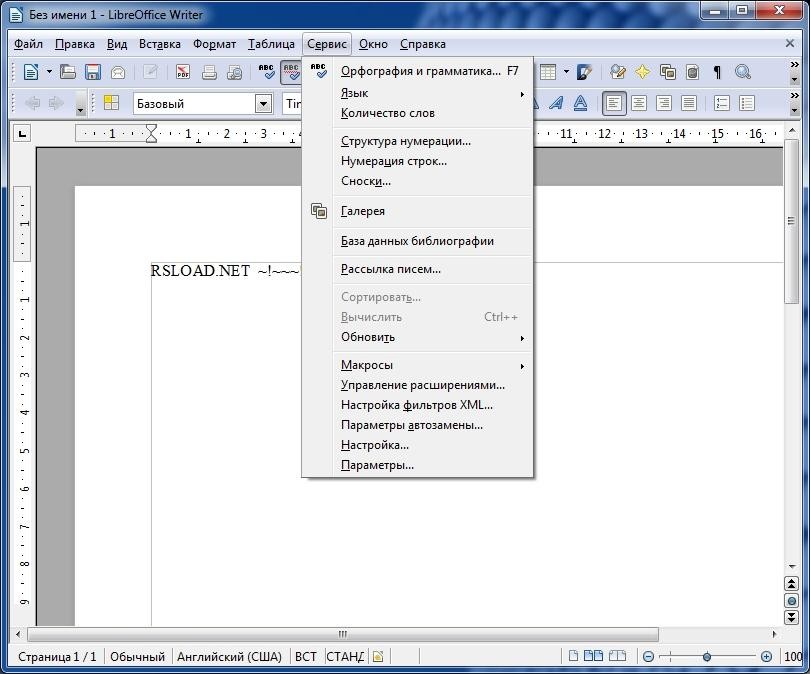Click the Open file folder icon
Image resolution: width=810 pixels, height=674 pixels.
click(68, 72)
